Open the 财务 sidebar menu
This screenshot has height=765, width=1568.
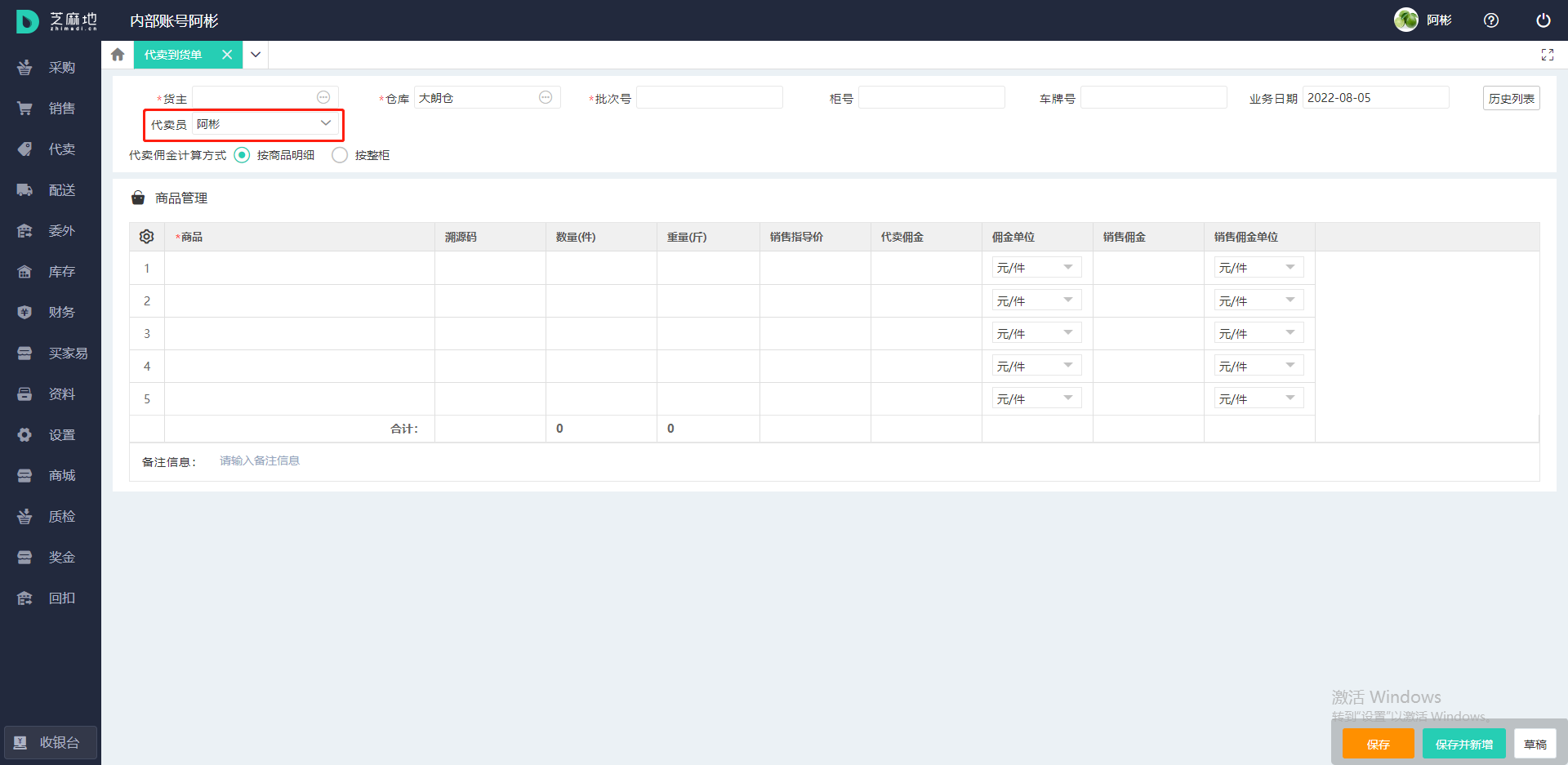pos(49,313)
